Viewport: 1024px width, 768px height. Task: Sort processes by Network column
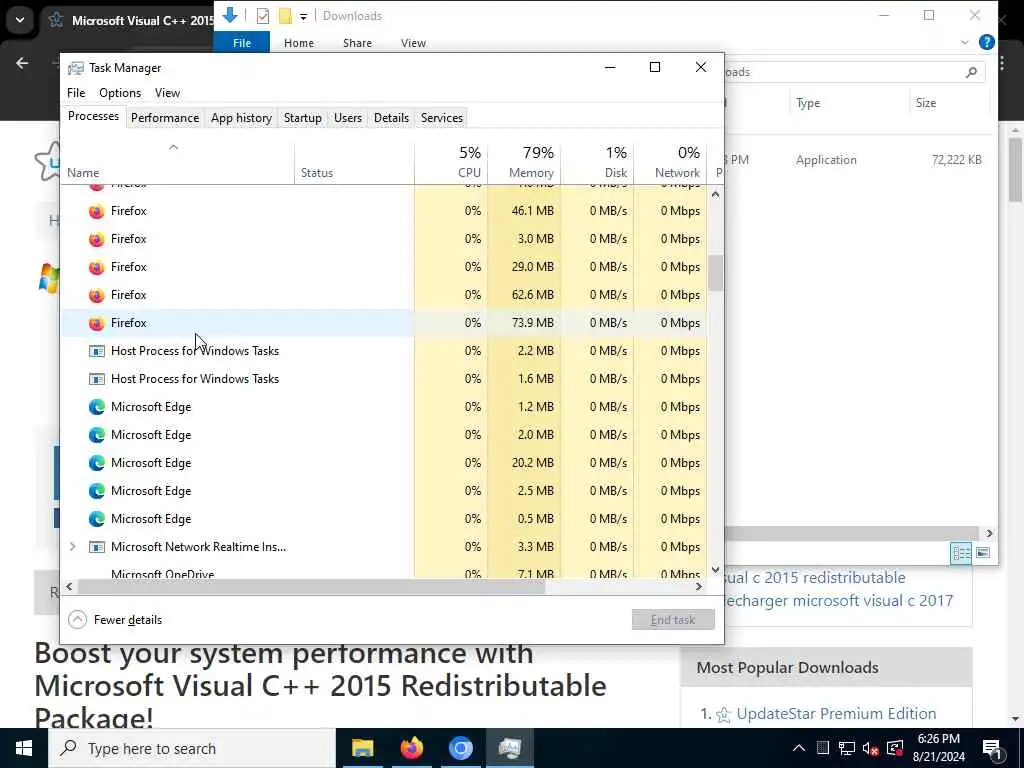(x=671, y=163)
